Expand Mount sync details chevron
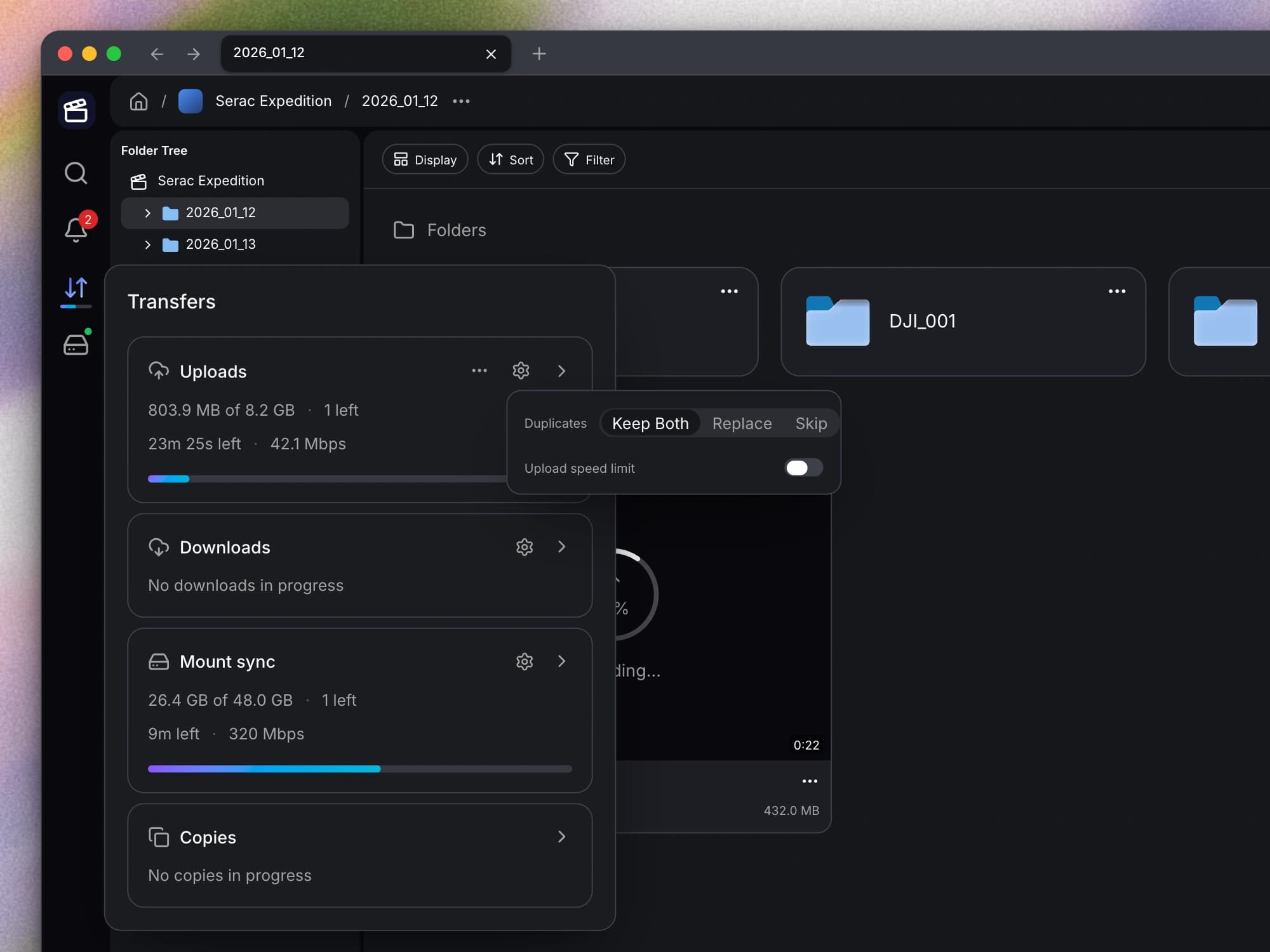Screen dimensions: 1270x952 tap(561, 661)
